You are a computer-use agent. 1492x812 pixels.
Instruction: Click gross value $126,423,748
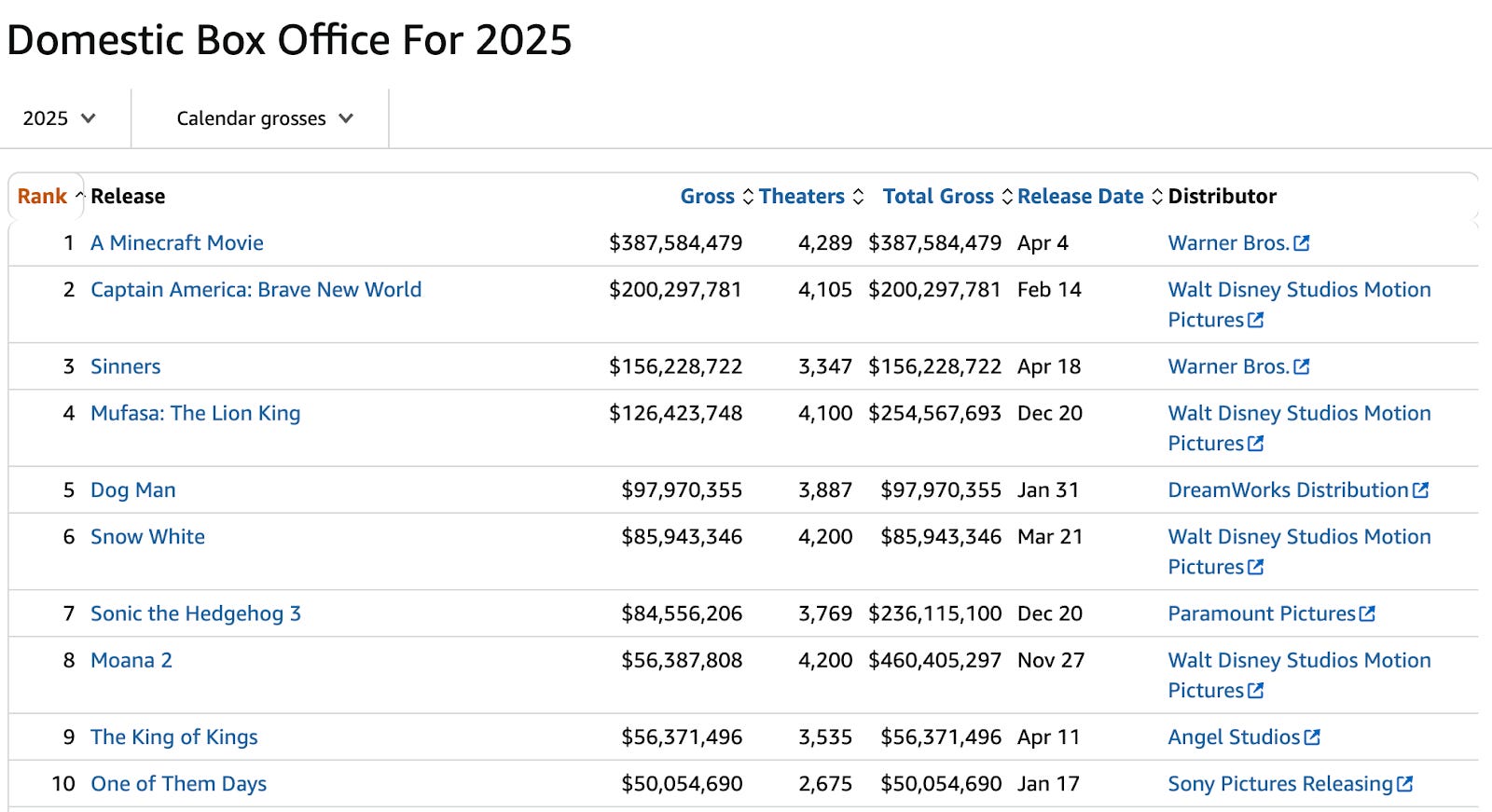(x=675, y=413)
